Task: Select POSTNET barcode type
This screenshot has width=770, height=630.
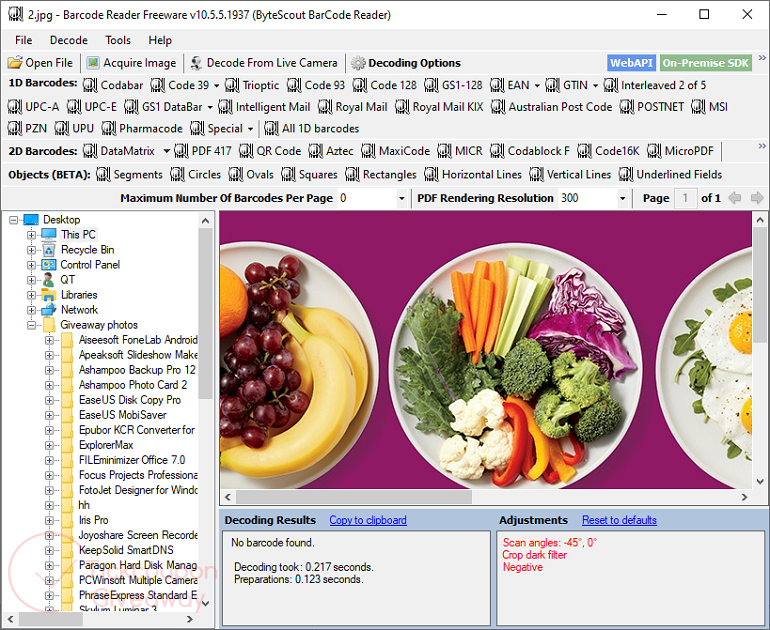Action: click(x=652, y=107)
